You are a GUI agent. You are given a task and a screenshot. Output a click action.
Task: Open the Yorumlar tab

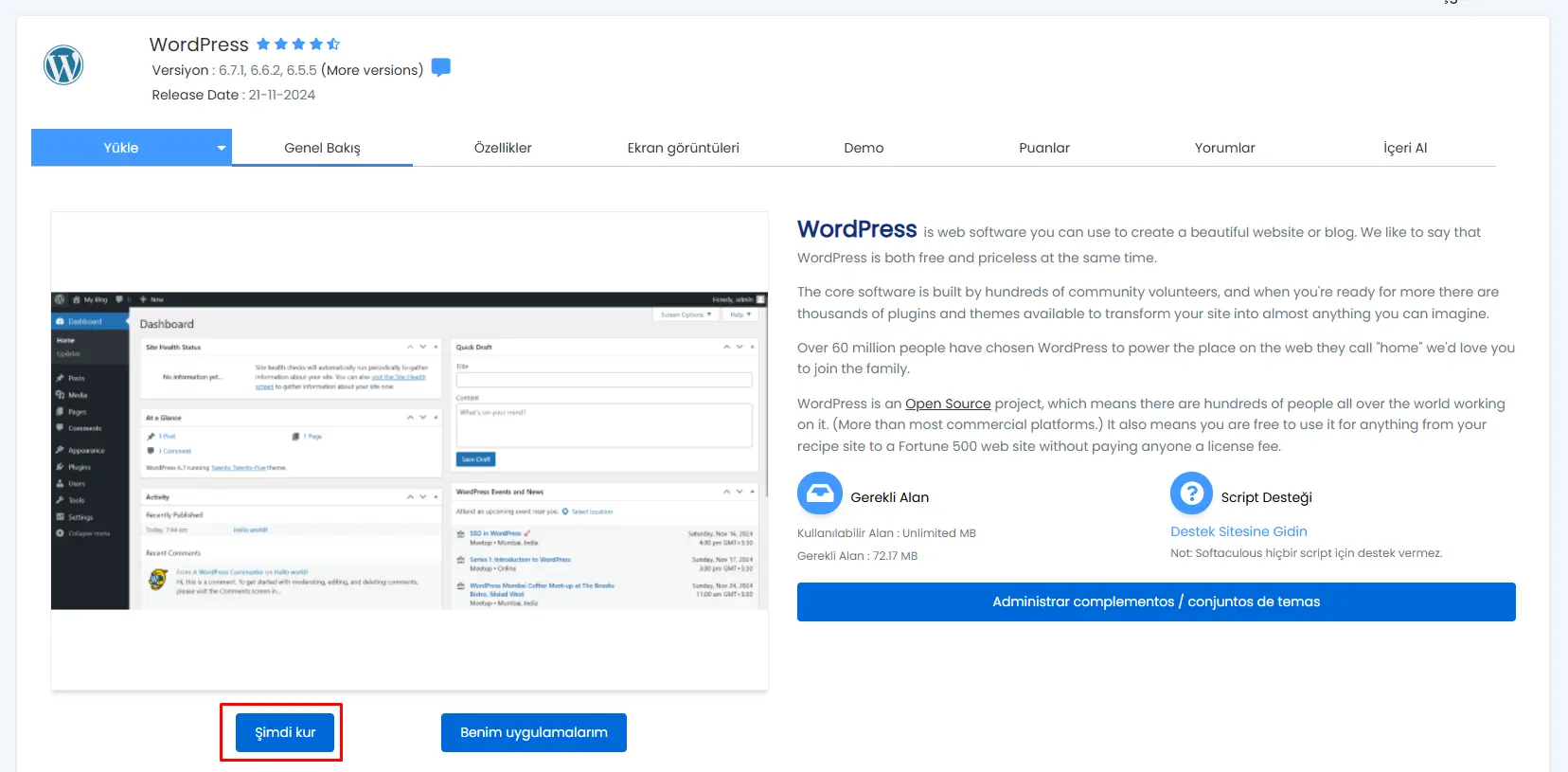[1225, 148]
